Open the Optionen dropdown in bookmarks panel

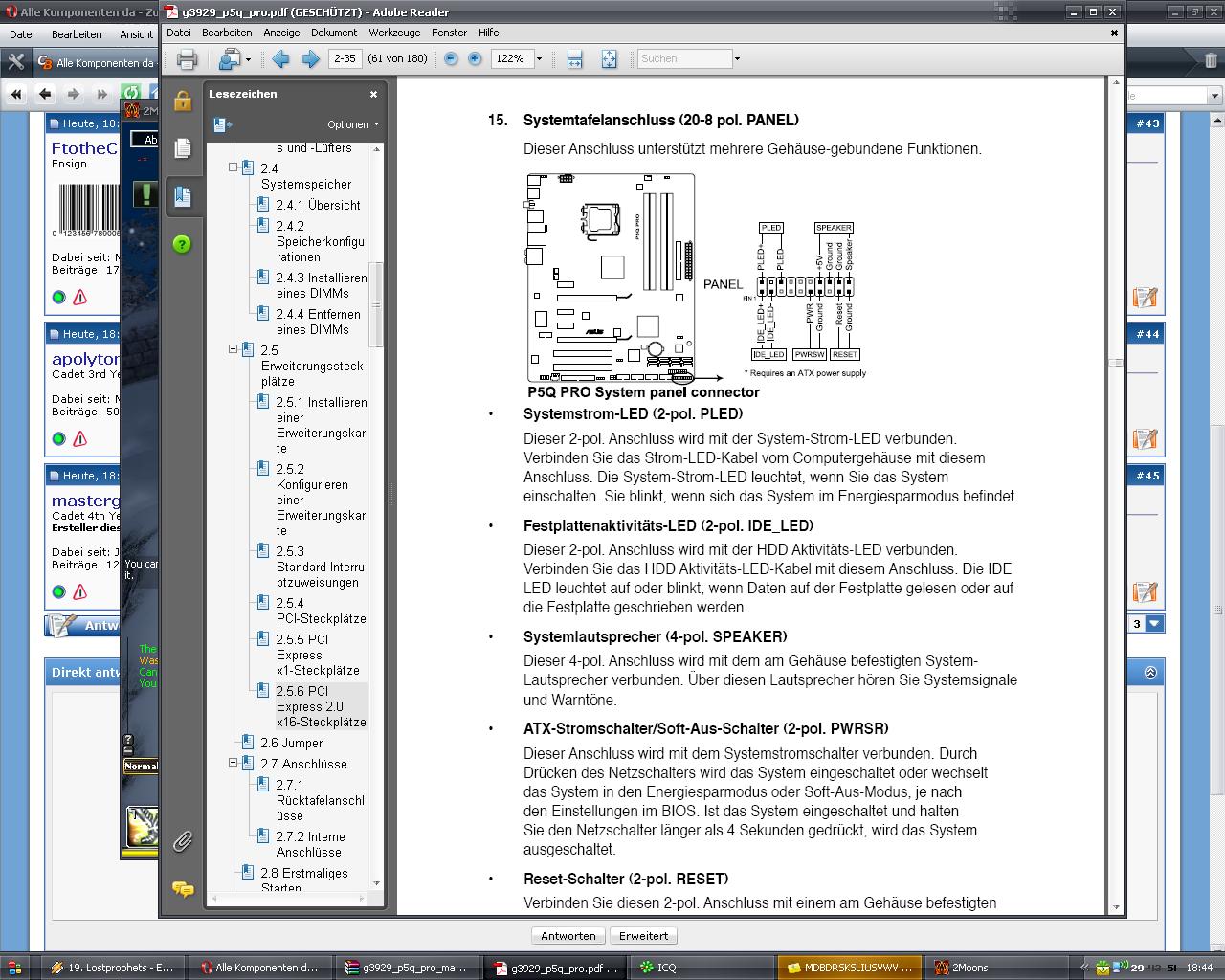tap(352, 124)
